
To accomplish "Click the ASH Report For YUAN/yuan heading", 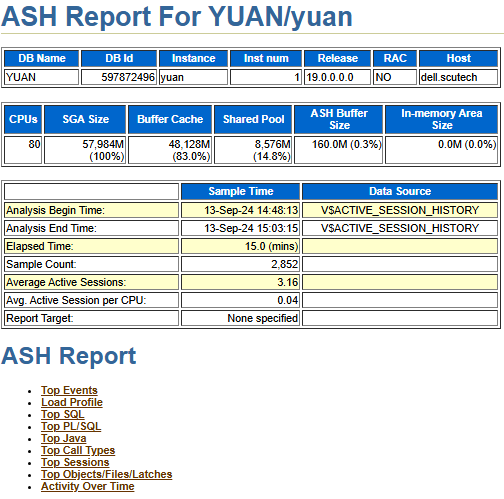I will (177, 16).
